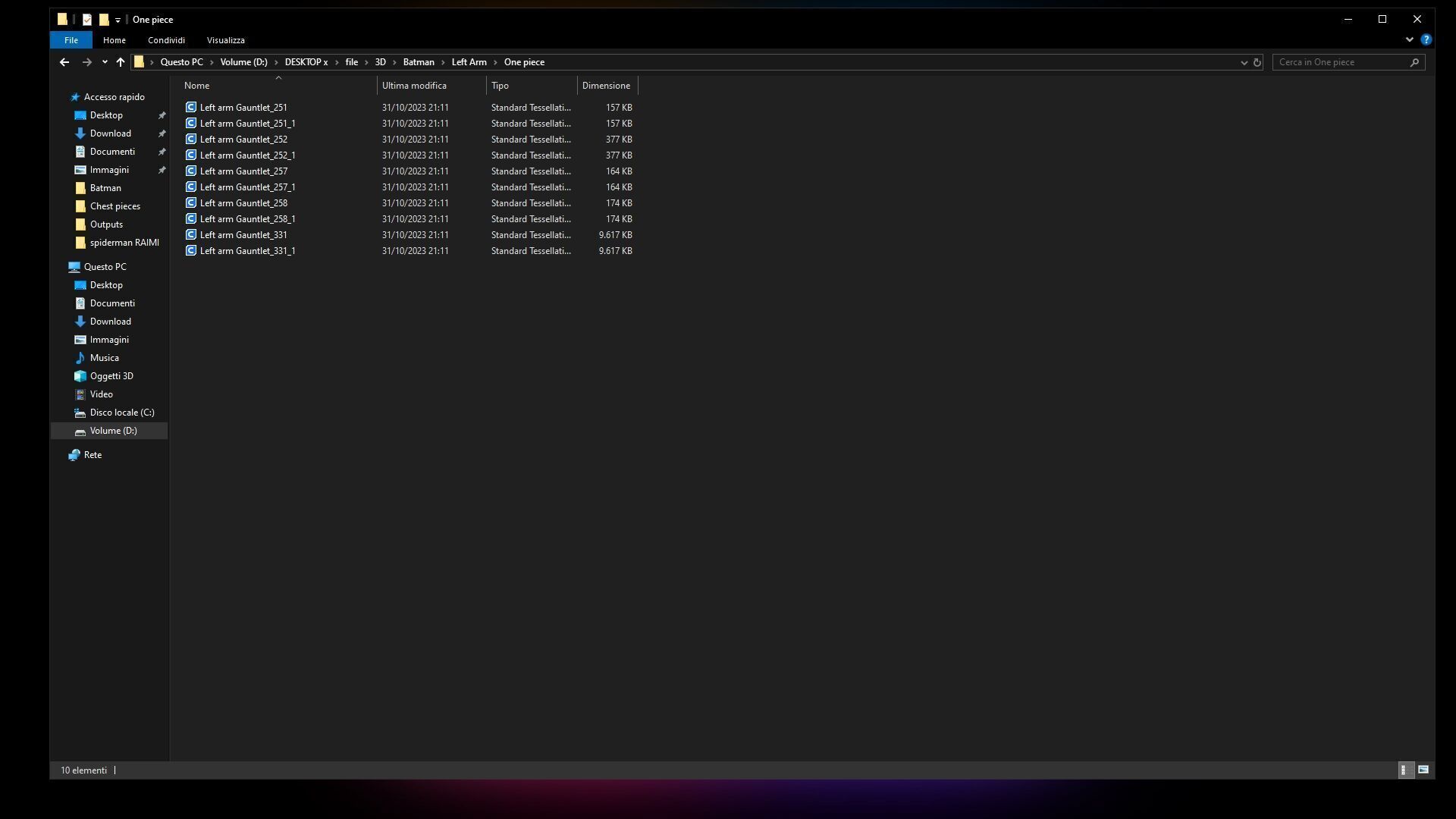
Task: Click the Help question mark icon
Action: point(1426,39)
